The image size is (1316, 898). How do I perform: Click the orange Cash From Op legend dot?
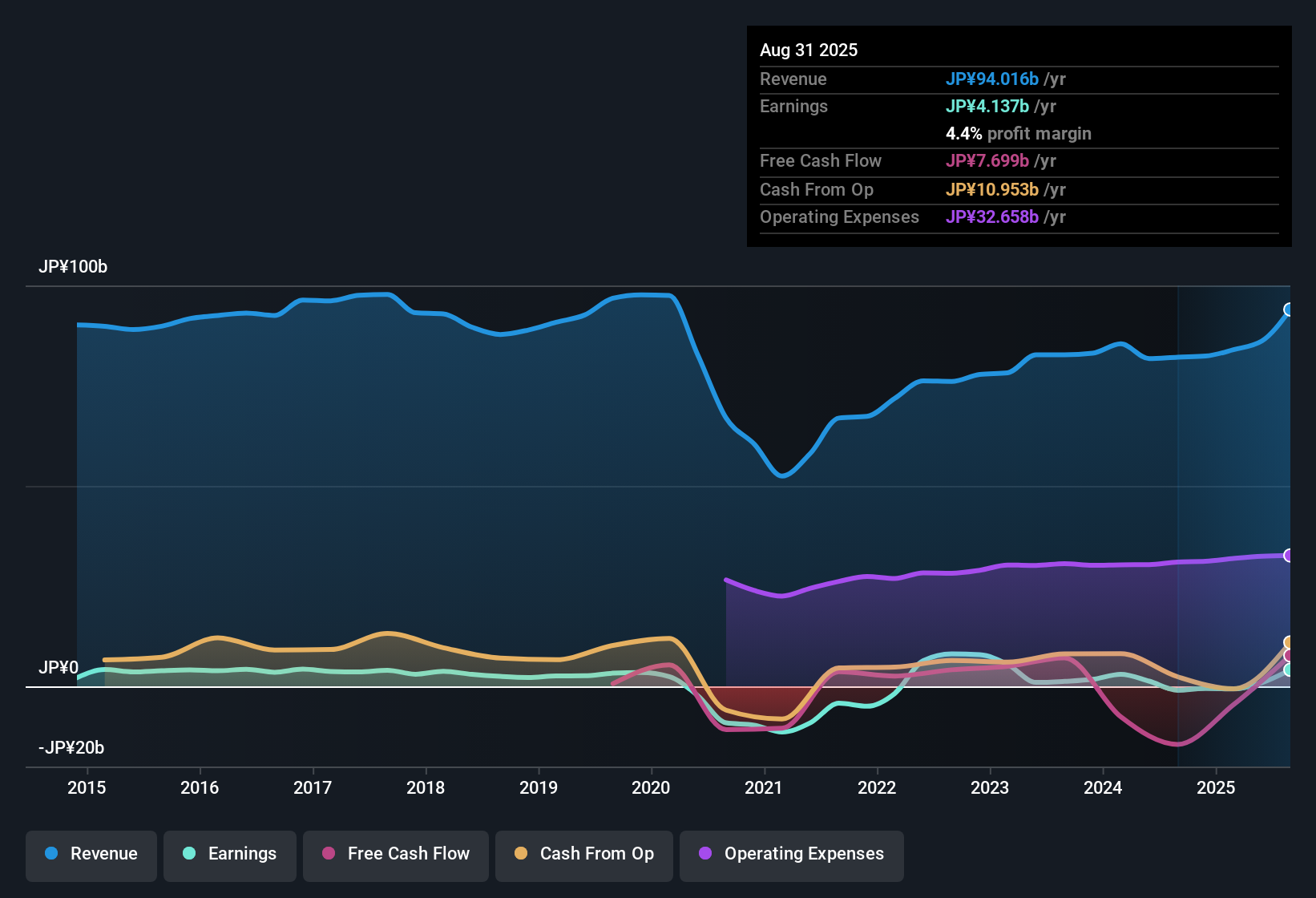pos(522,854)
